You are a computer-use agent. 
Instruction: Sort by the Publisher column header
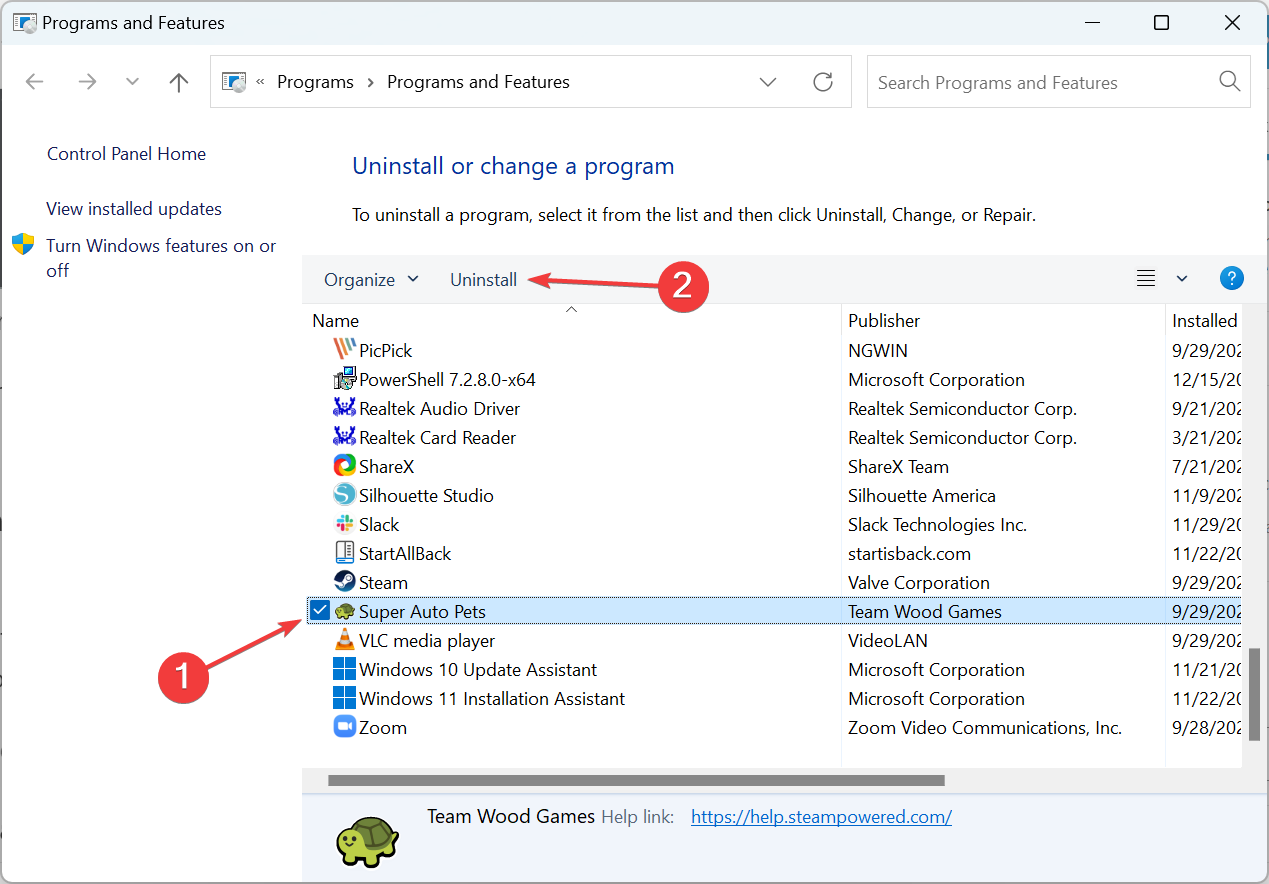tap(884, 321)
